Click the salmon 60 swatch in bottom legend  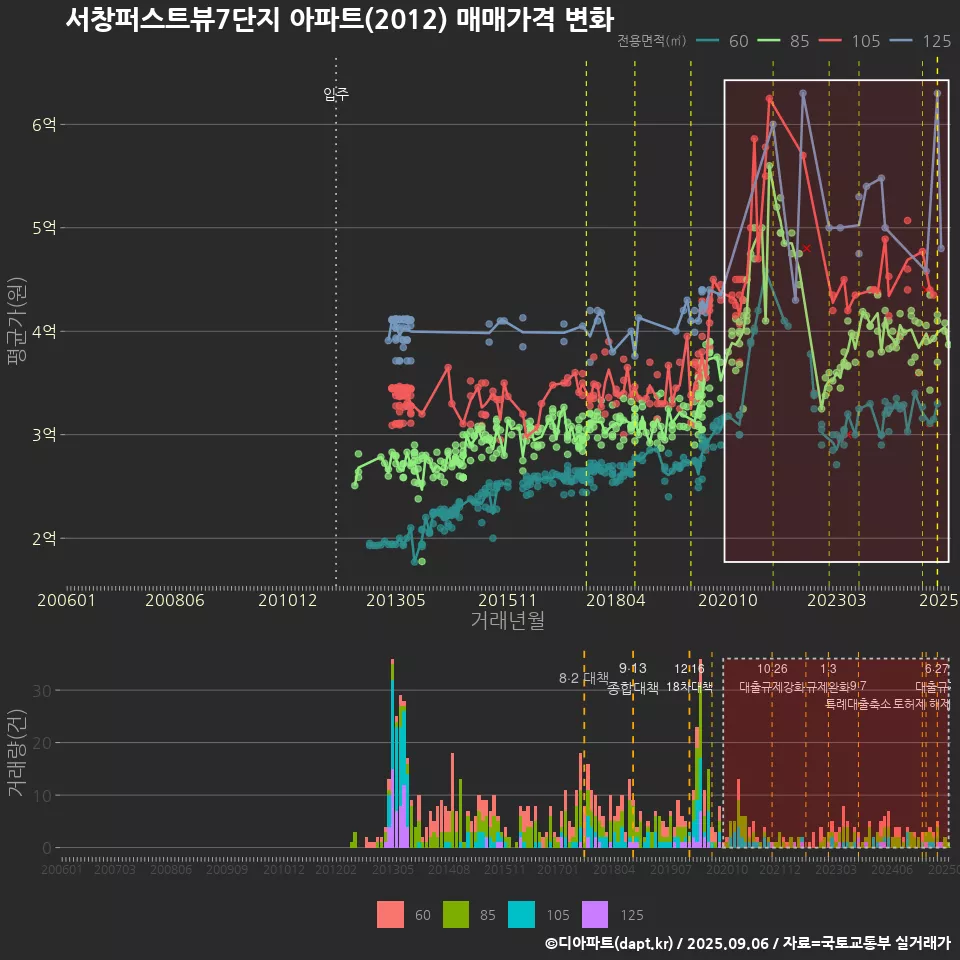tap(390, 915)
